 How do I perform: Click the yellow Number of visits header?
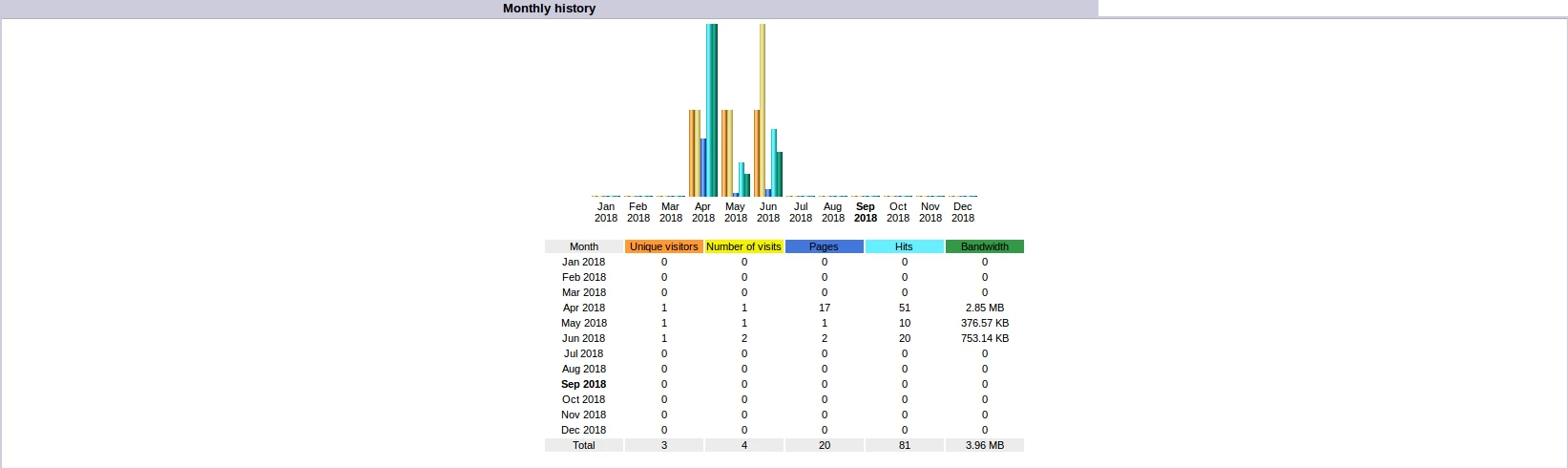click(743, 246)
